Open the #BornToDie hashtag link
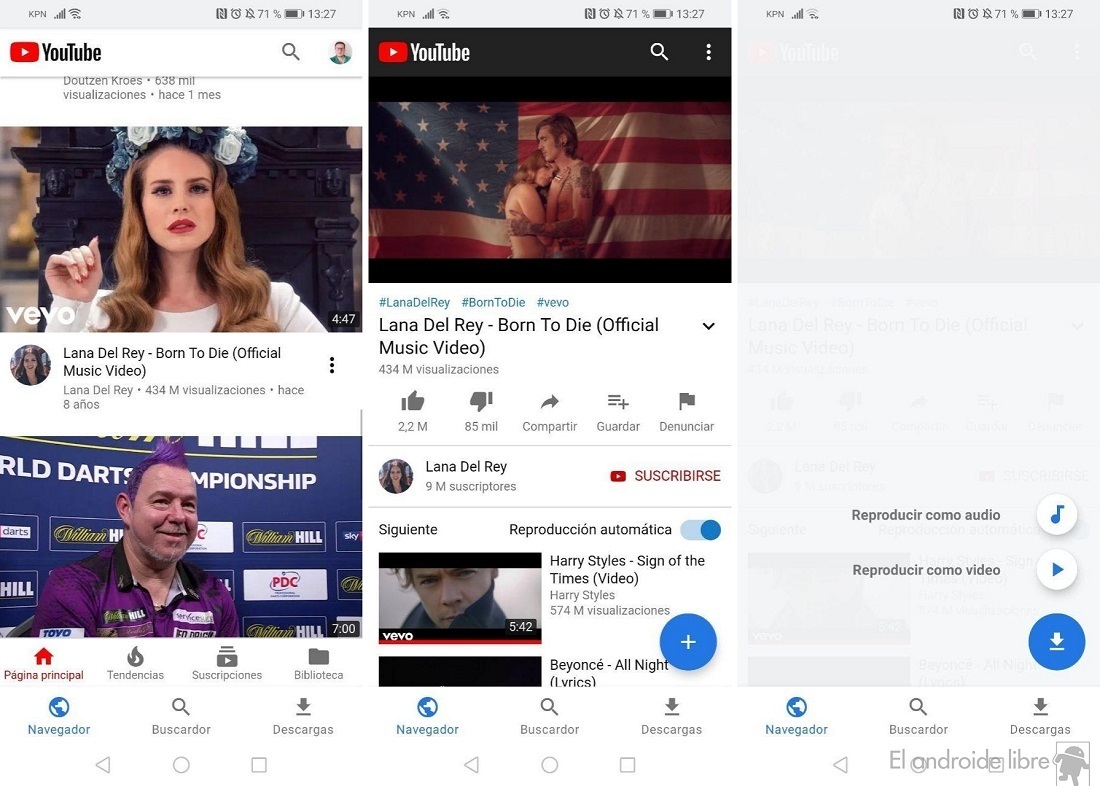Viewport: 1100px width, 786px height. (x=493, y=302)
